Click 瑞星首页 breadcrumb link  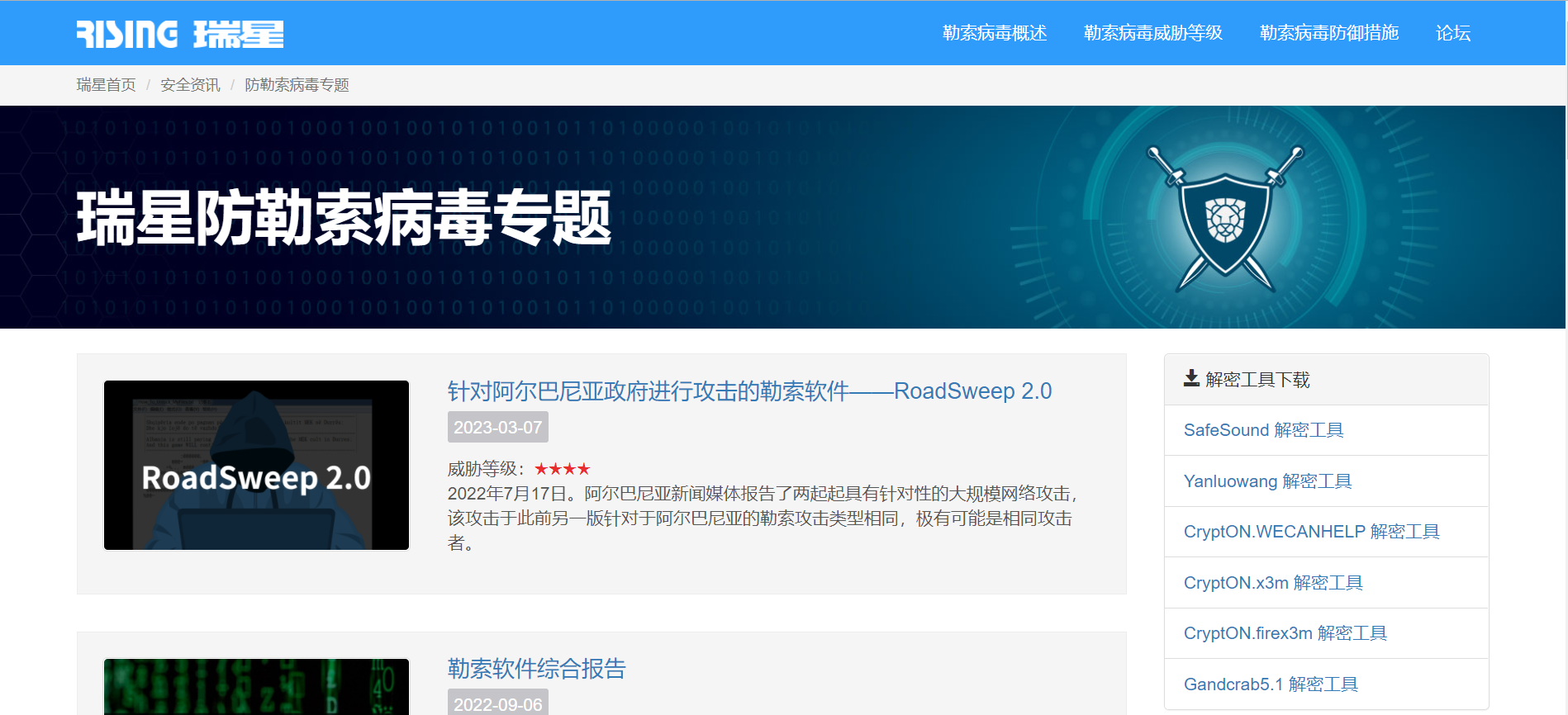pyautogui.click(x=107, y=85)
